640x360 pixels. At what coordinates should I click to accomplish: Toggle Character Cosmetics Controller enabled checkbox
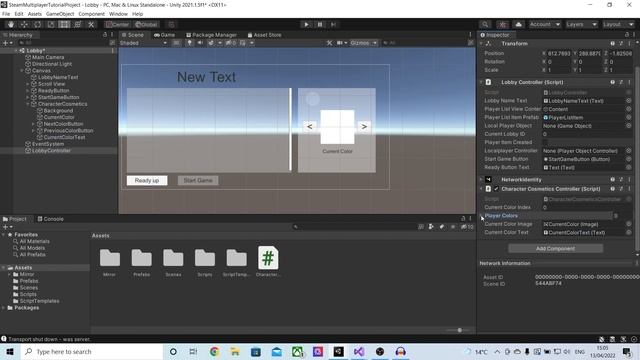(x=496, y=189)
